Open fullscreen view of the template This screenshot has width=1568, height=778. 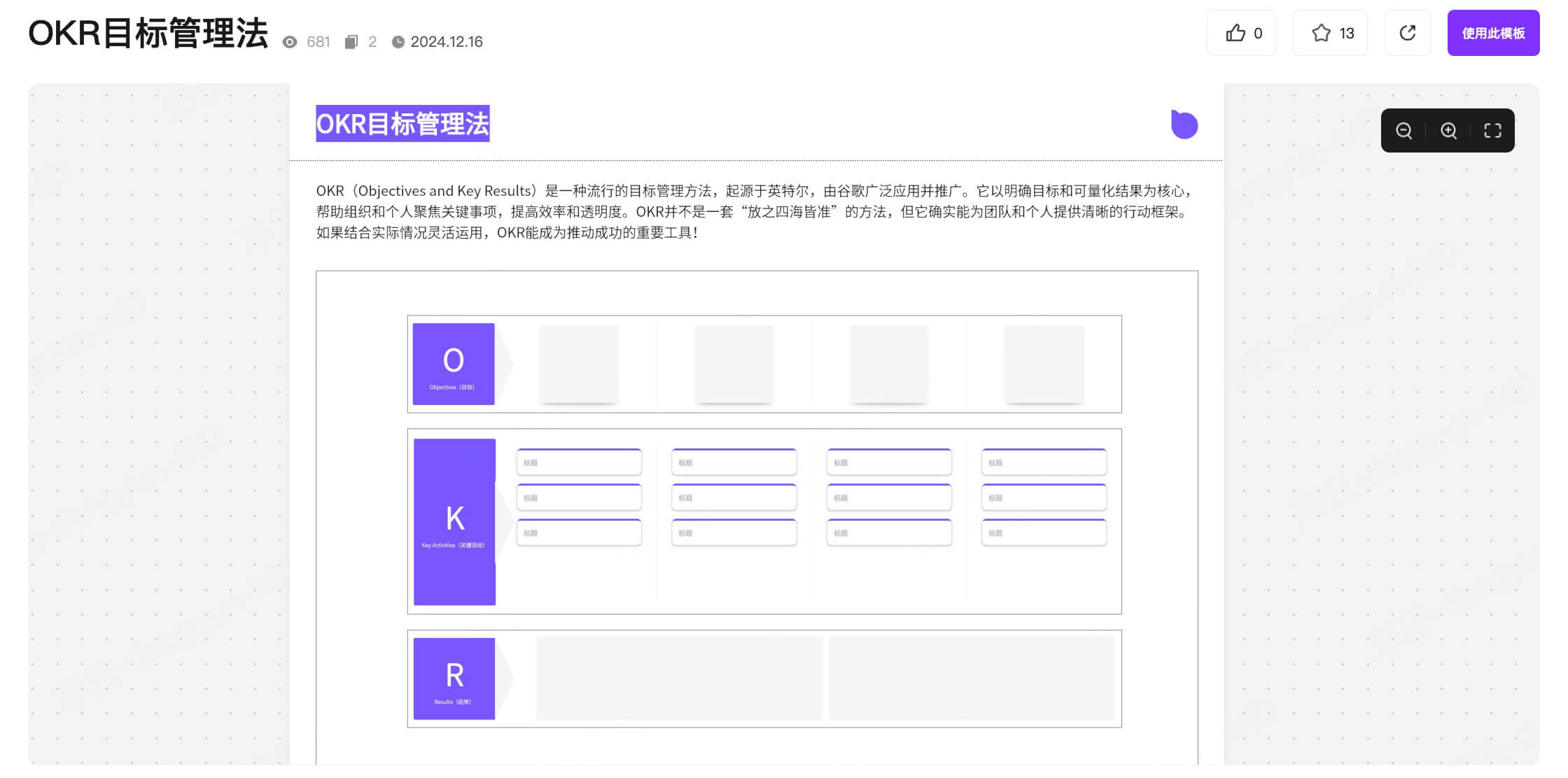[x=1492, y=130]
